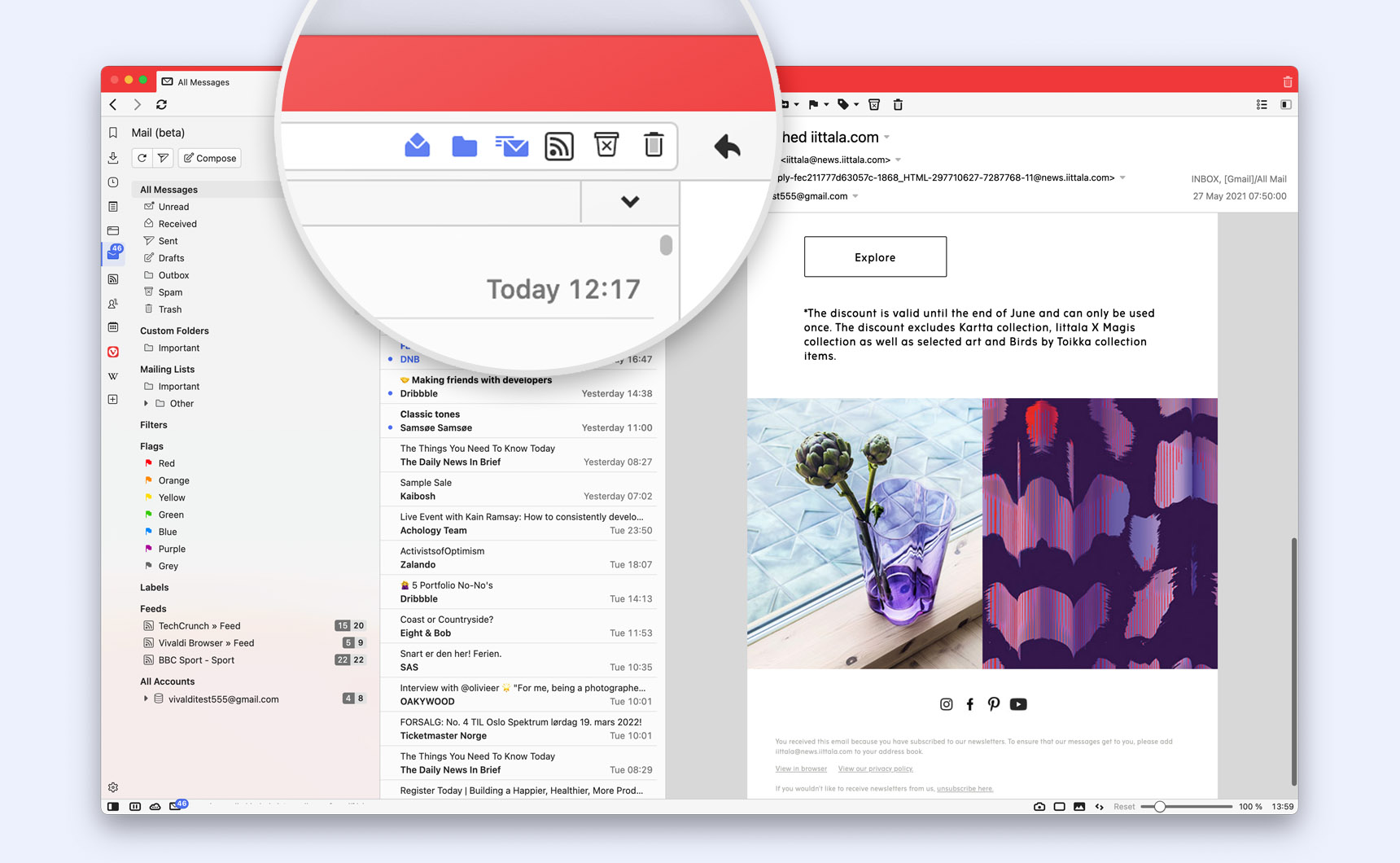This screenshot has width=1400, height=863.
Task: Open the Contacts panel icon
Action: (x=113, y=304)
